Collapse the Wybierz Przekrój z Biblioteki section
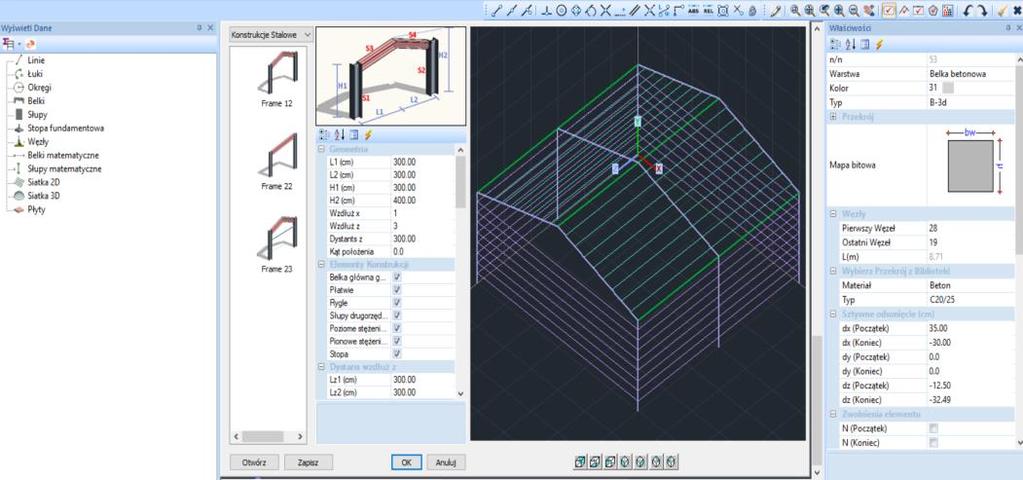Screen dimensions: 1023x480 [x=833, y=271]
